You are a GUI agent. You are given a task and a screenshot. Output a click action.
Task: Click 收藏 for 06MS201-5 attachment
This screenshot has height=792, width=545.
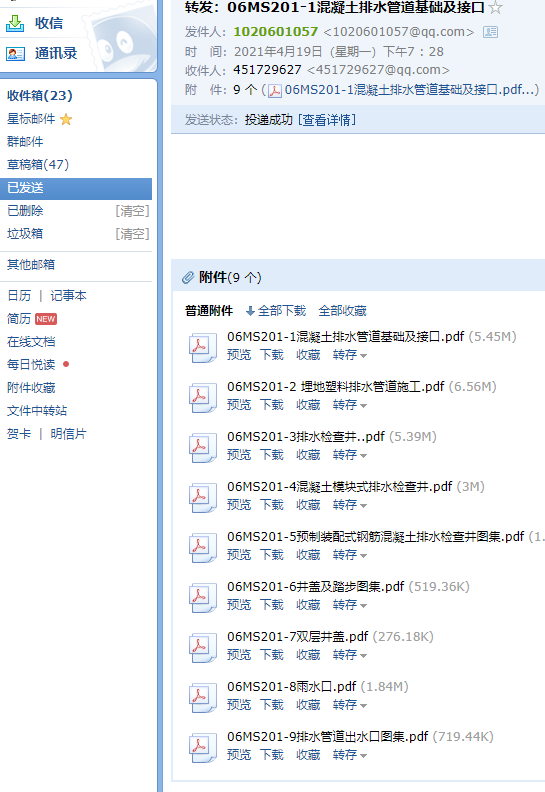pos(308,555)
